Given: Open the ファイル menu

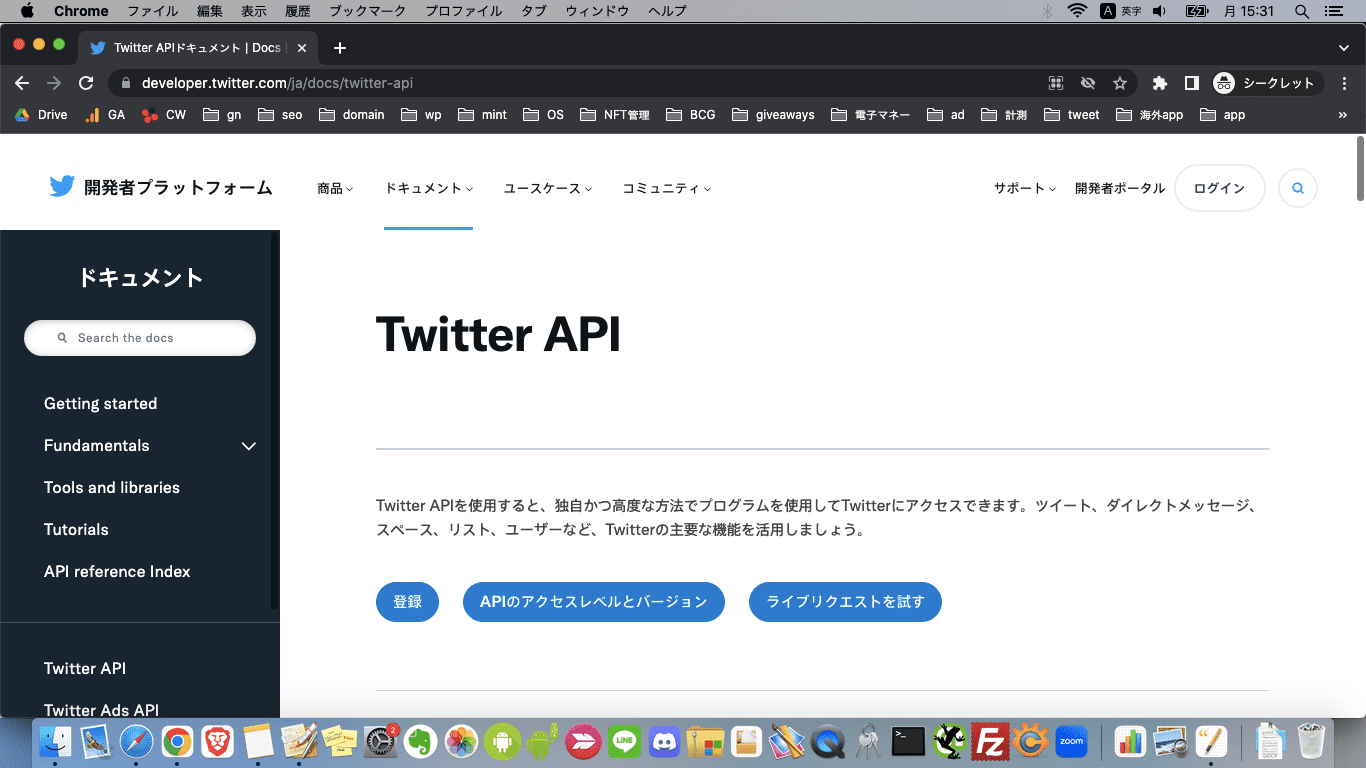Looking at the screenshot, I should [153, 11].
